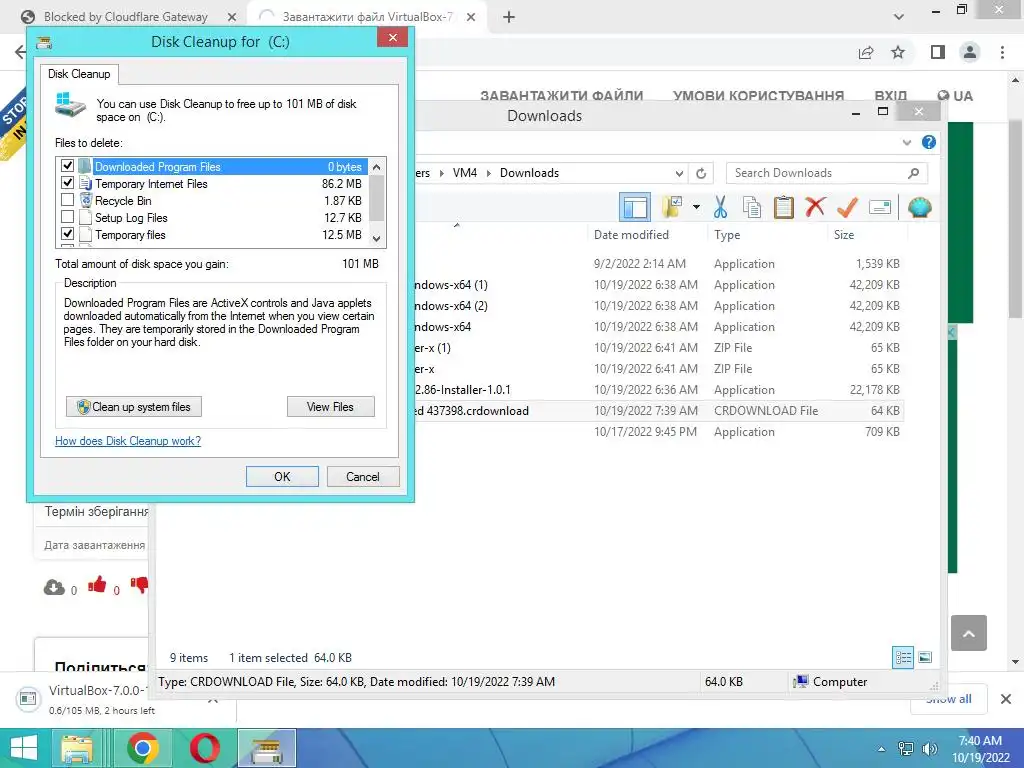Confirm Disk Cleanup with OK

point(282,477)
